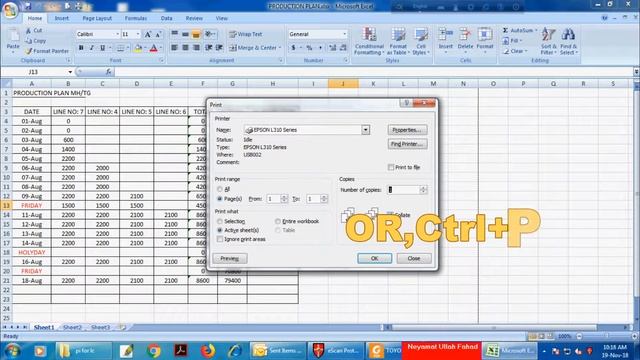Image resolution: width=640 pixels, height=360 pixels.
Task: Open Sort & Filter
Action: 548,41
